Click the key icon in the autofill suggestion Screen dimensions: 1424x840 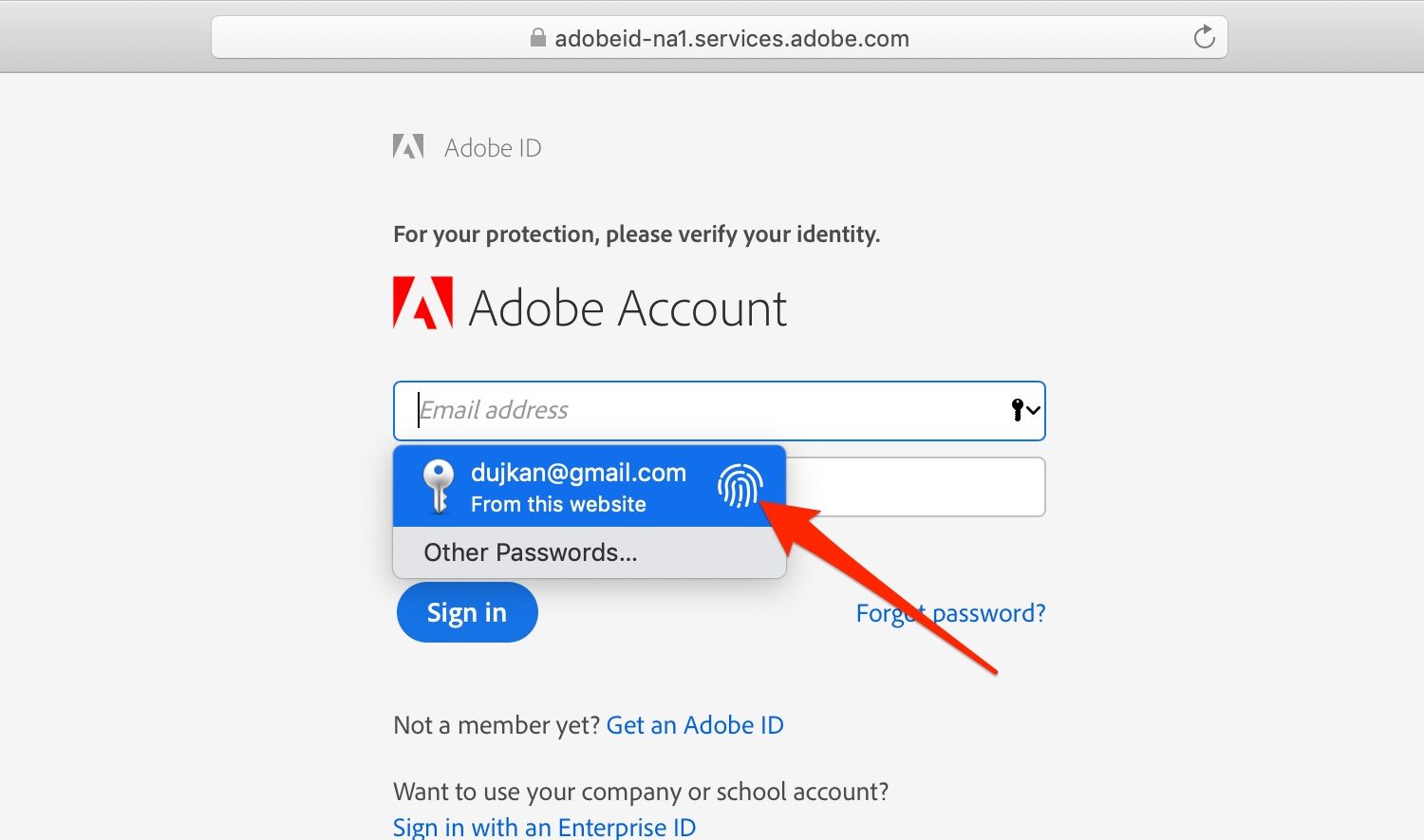[438, 486]
